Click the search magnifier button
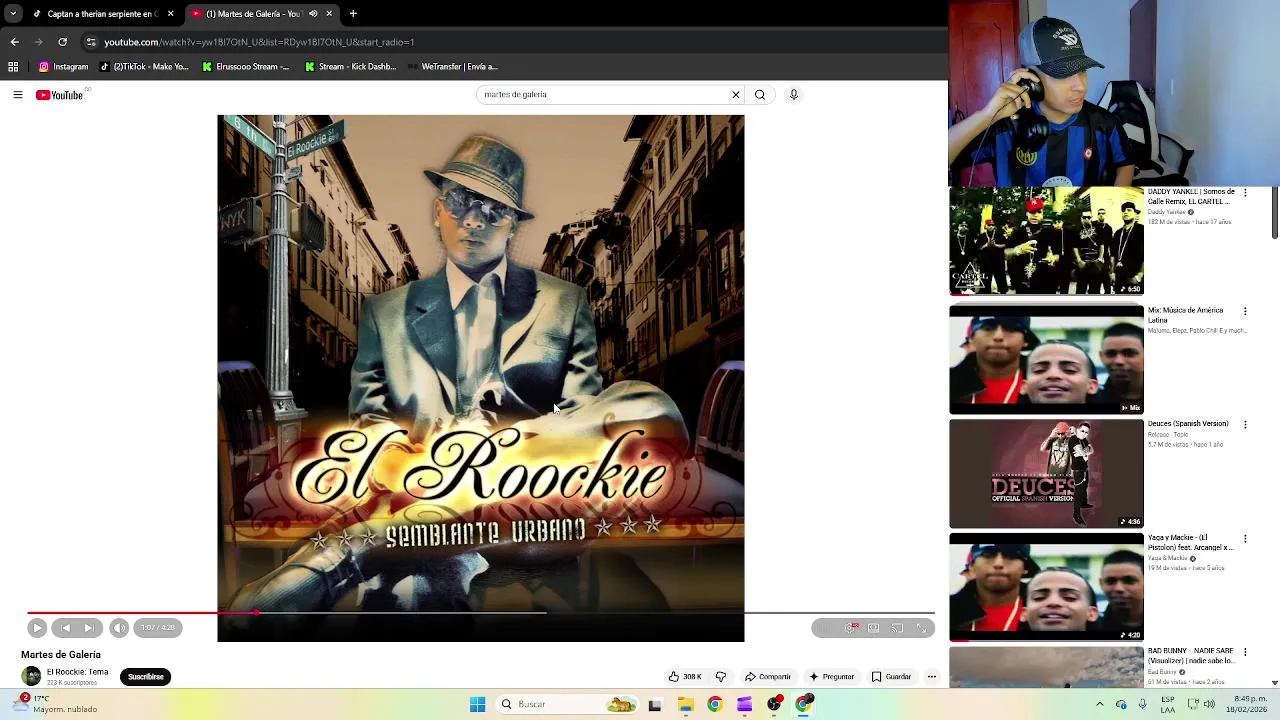The height and width of the screenshot is (720, 1280). click(760, 94)
